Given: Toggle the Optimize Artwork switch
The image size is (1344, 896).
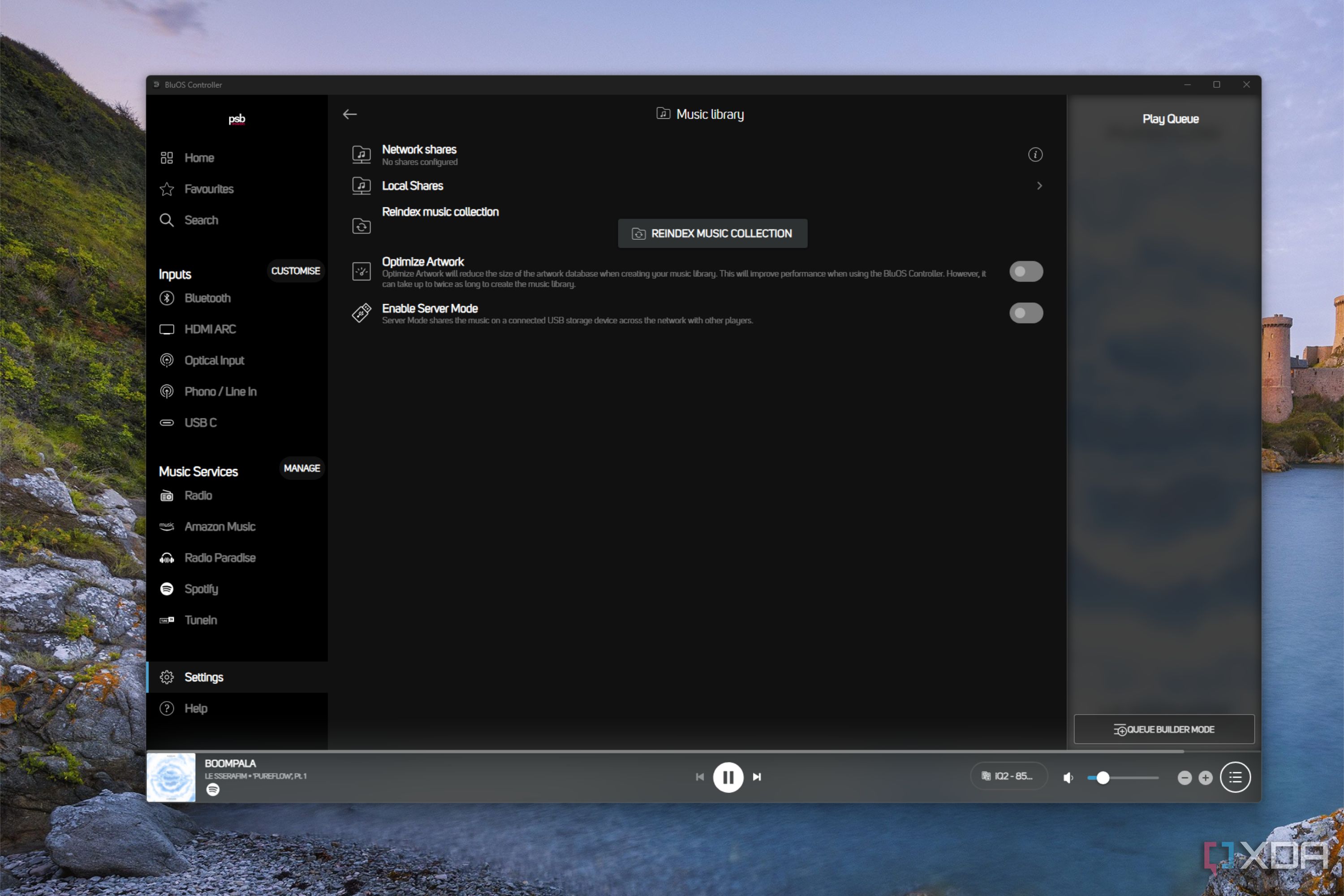Looking at the screenshot, I should tap(1026, 271).
